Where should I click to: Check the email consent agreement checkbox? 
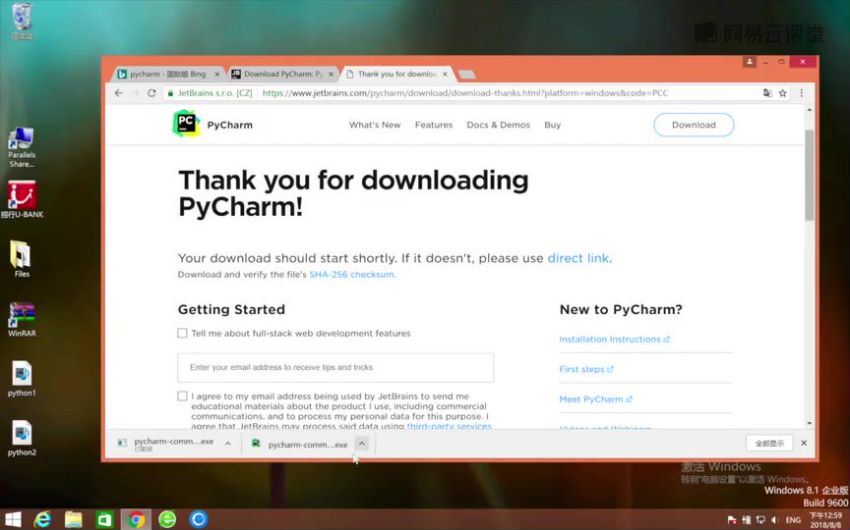182,396
